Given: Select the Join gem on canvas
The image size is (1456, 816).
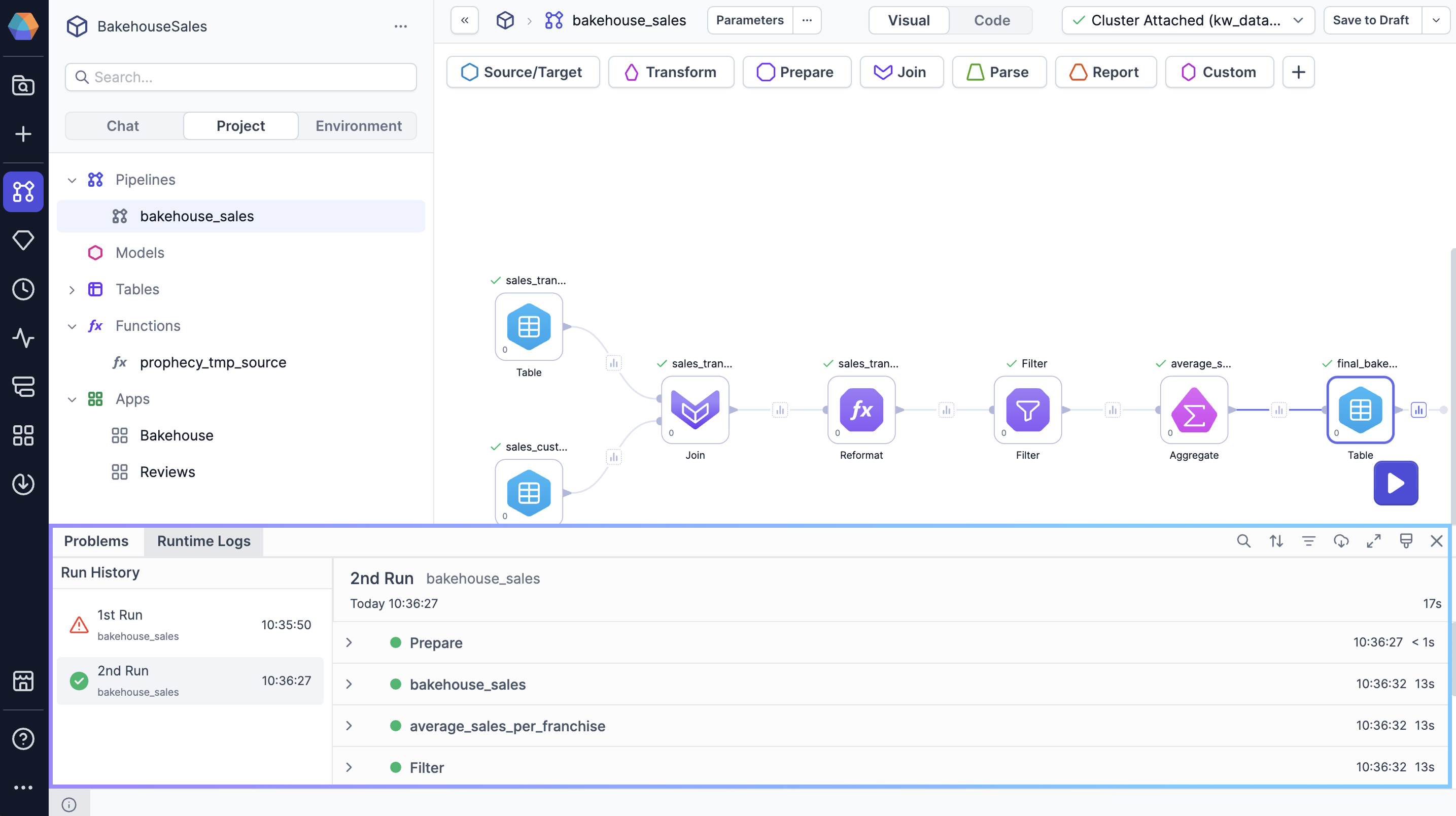Looking at the screenshot, I should pos(695,410).
